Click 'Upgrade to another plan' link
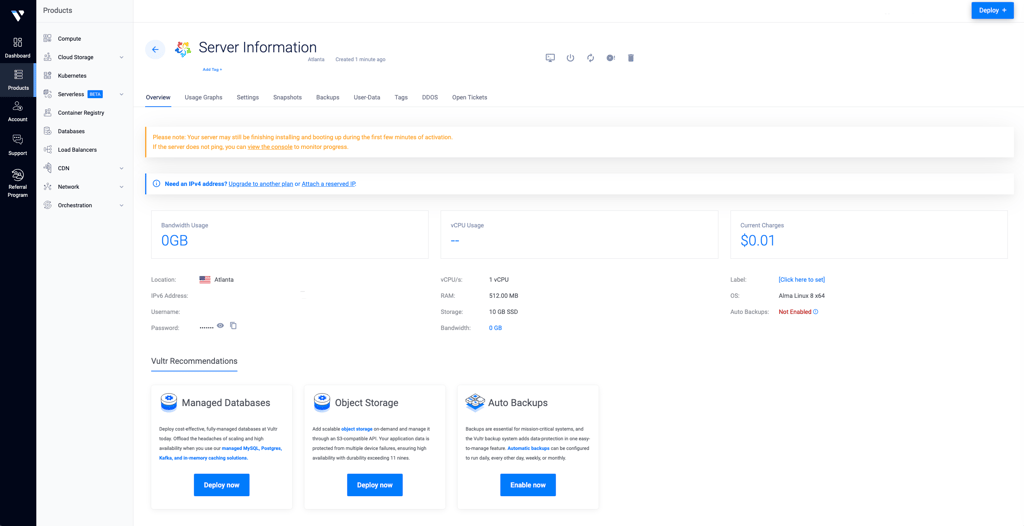 261,184
